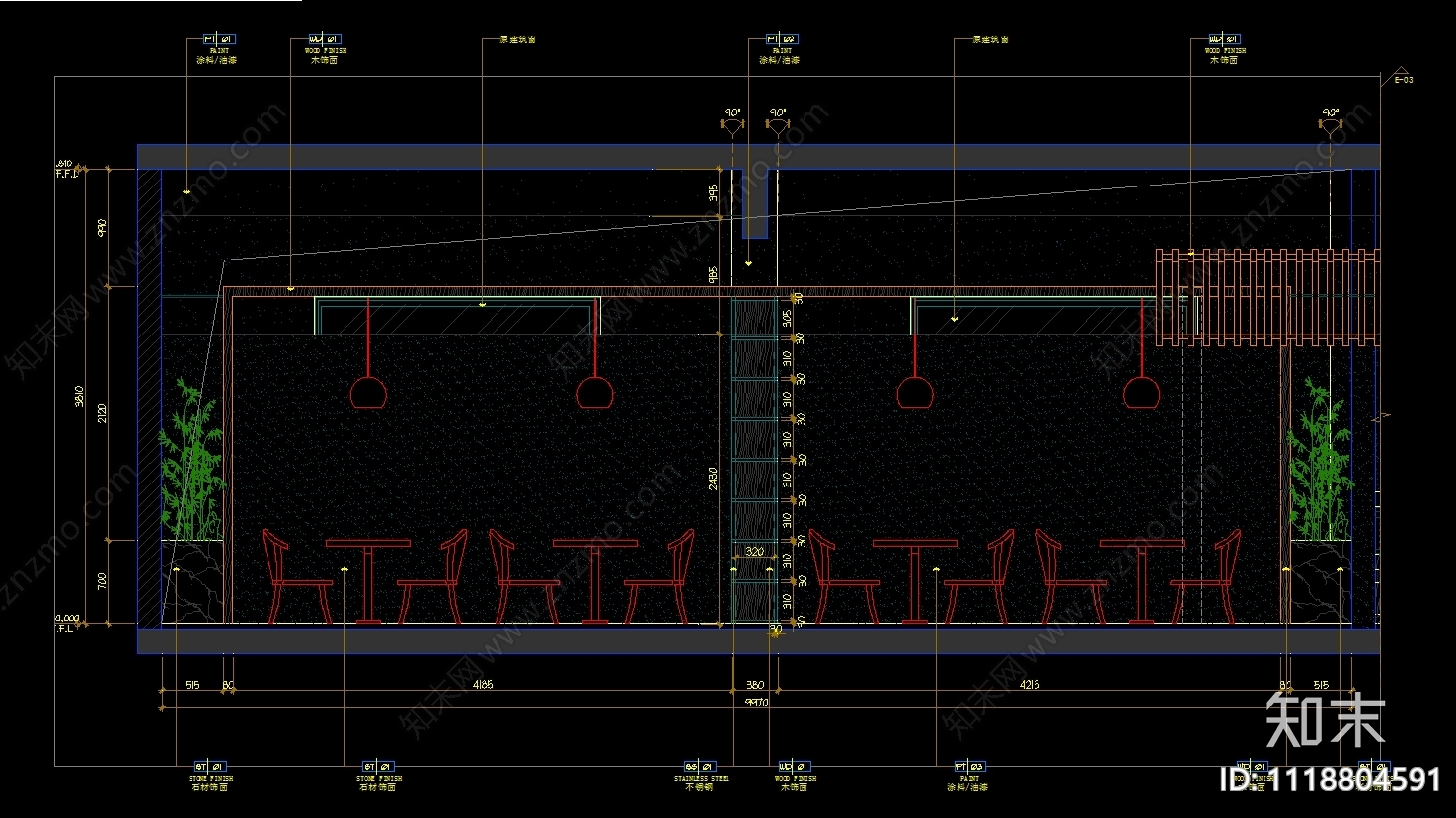Select the PT 03 paint tag at bottom
The image size is (1456, 818).
coord(971,766)
